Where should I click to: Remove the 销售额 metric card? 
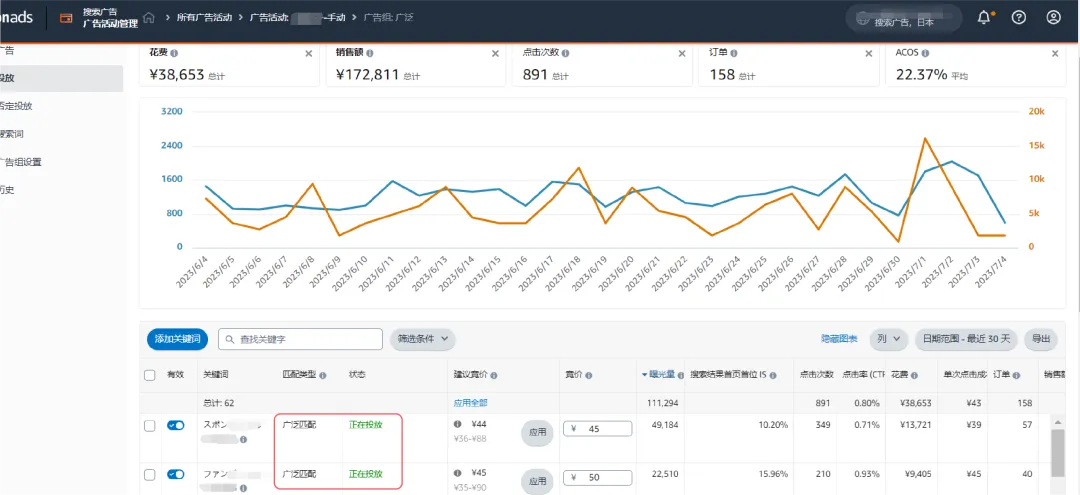495,54
